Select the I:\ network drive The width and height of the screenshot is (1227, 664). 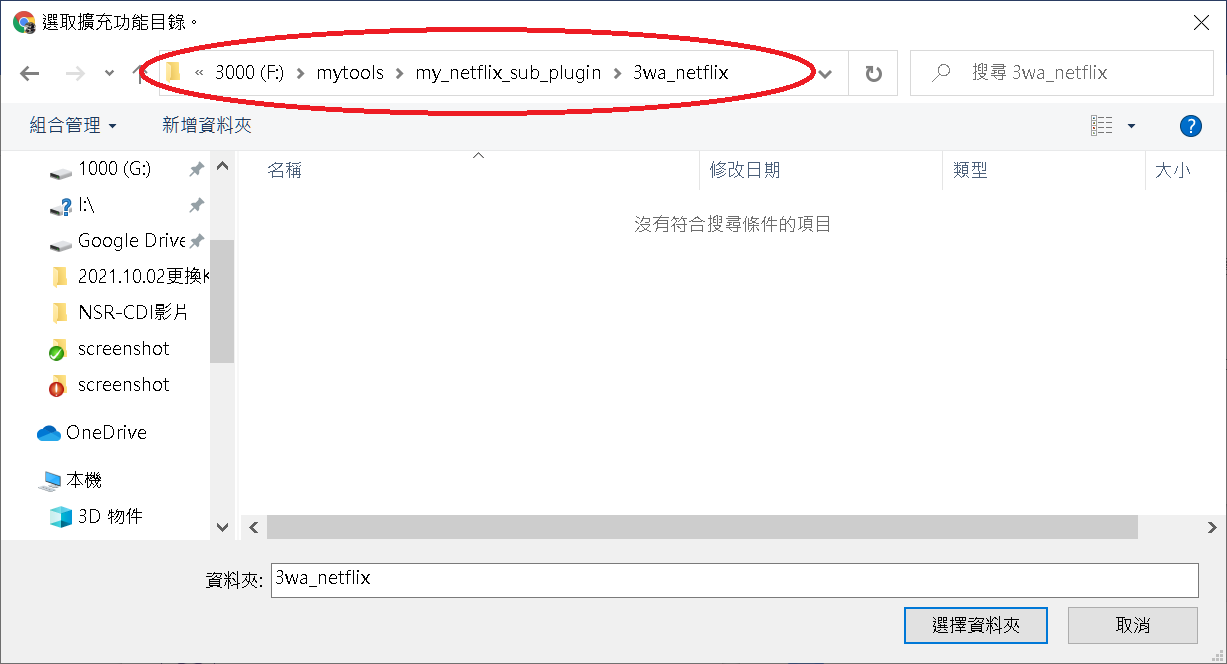tap(85, 205)
